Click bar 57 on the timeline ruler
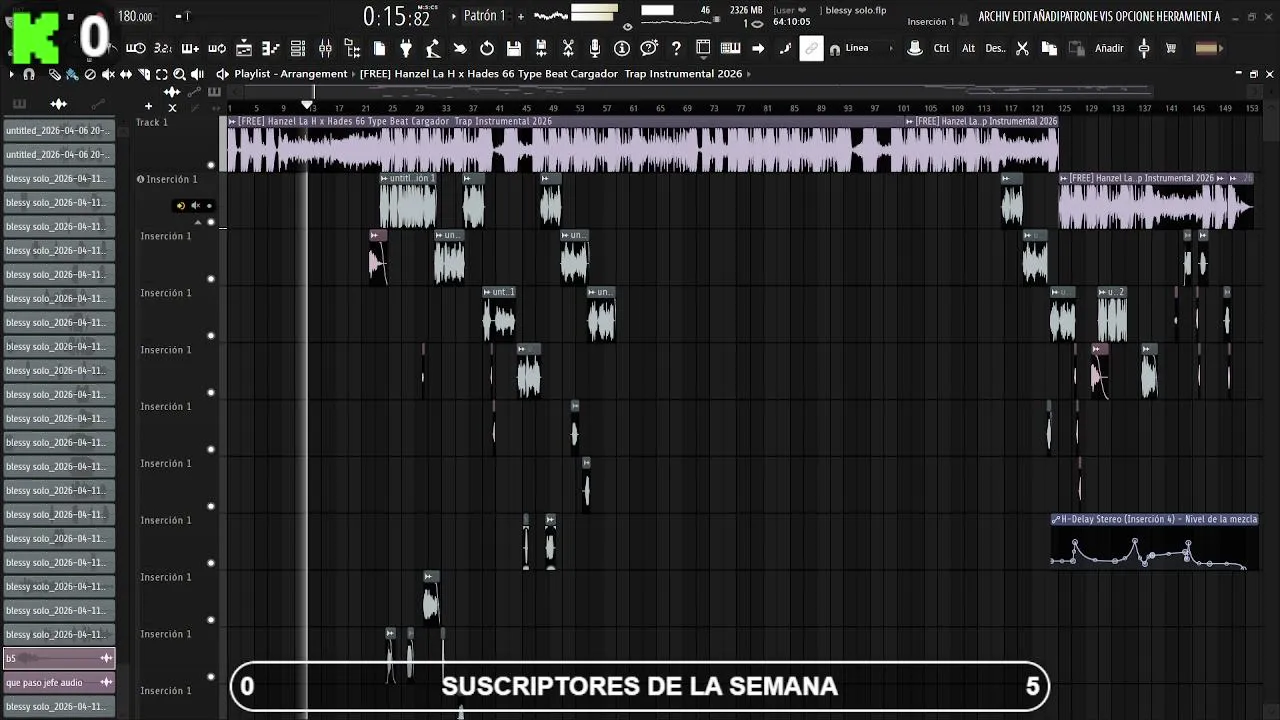This screenshot has width=1280, height=720. (606, 108)
